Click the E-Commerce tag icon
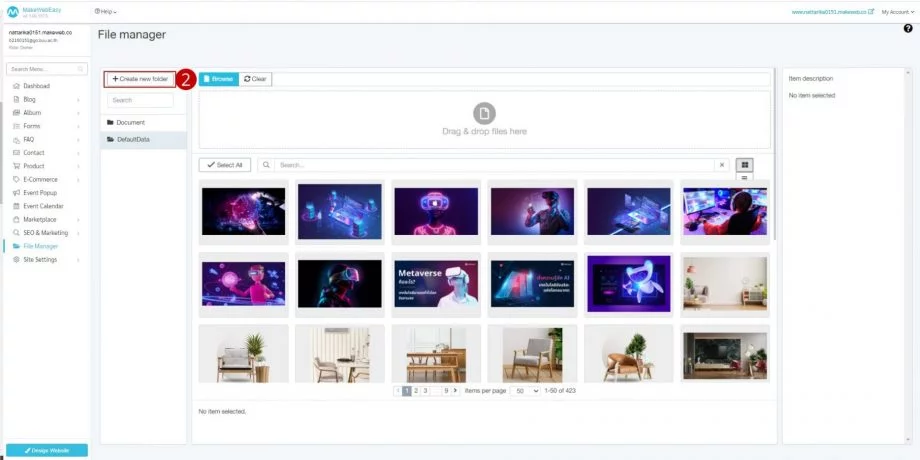The width and height of the screenshot is (920, 460). tap(16, 180)
